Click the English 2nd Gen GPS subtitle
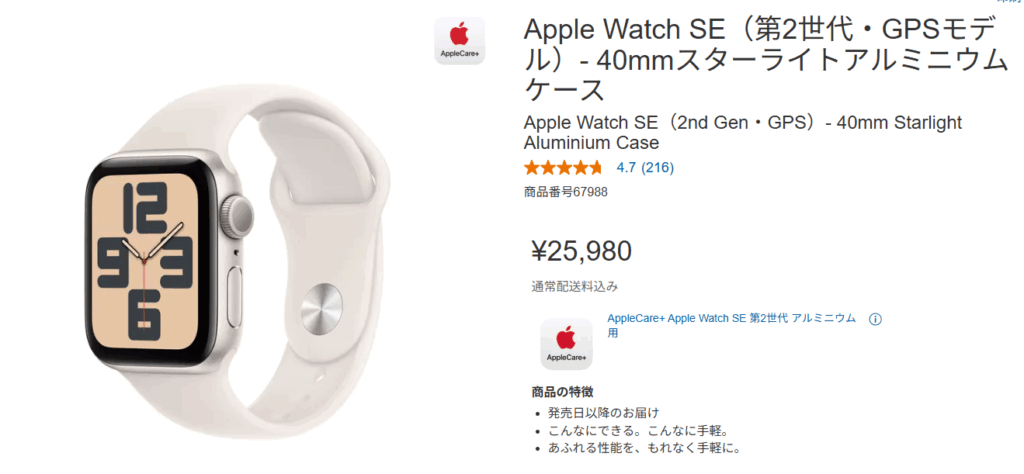Image resolution: width=1024 pixels, height=474 pixels. pyautogui.click(x=743, y=133)
